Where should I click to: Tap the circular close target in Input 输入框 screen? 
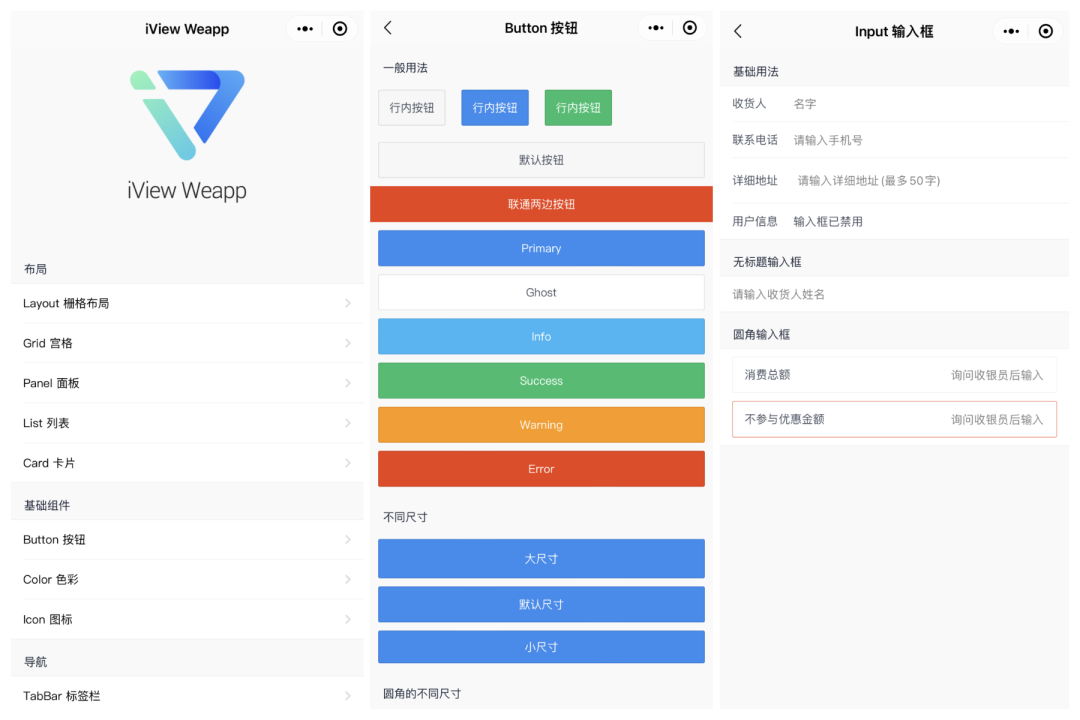(x=1046, y=31)
